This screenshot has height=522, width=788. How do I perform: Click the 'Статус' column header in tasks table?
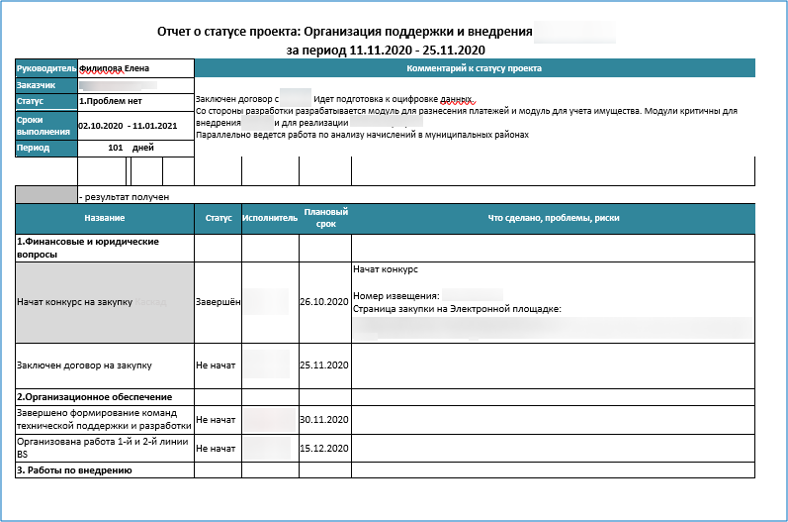coord(218,219)
